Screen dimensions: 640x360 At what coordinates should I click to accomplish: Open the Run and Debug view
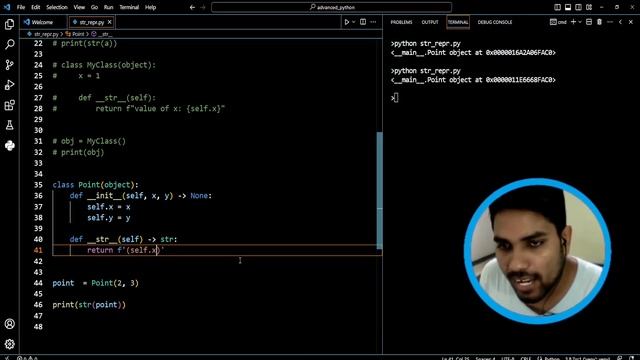click(9, 85)
